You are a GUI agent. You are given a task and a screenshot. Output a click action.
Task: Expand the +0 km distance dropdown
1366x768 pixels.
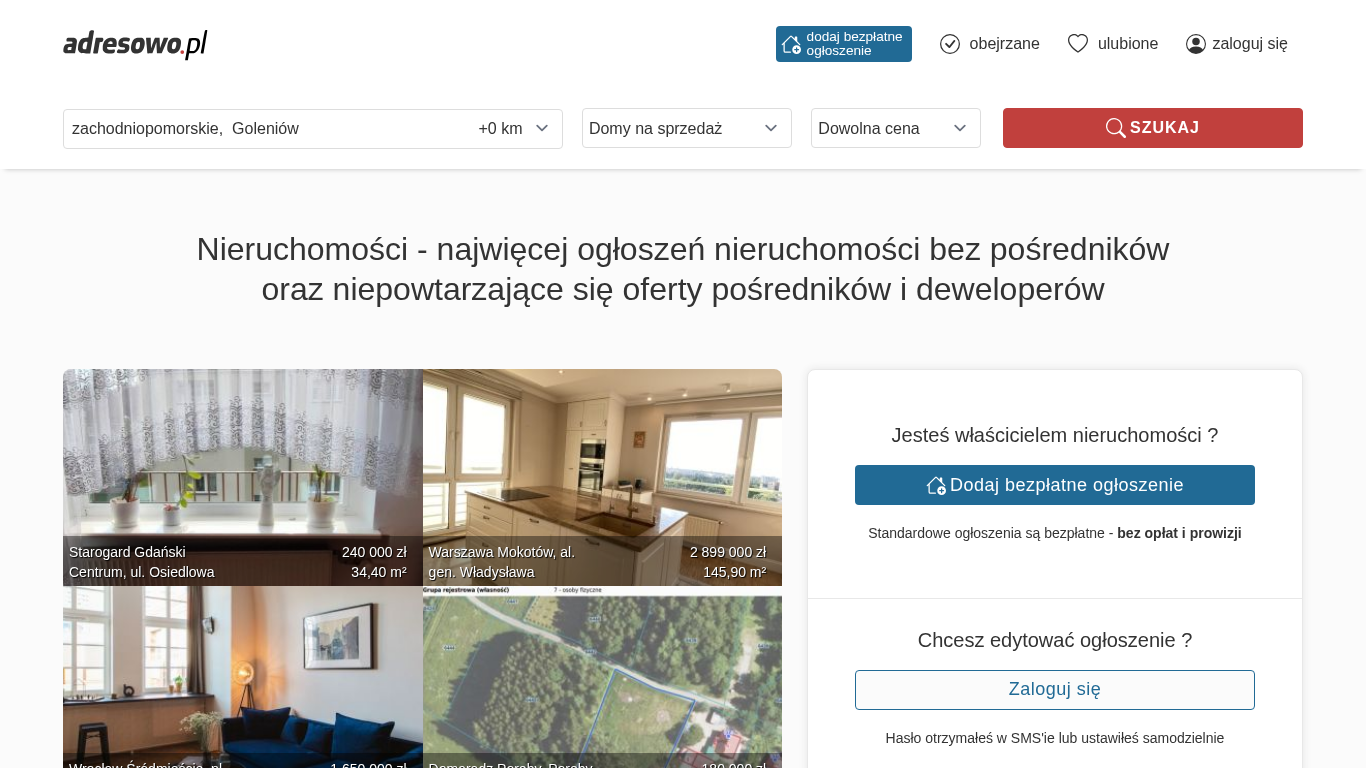(x=514, y=128)
